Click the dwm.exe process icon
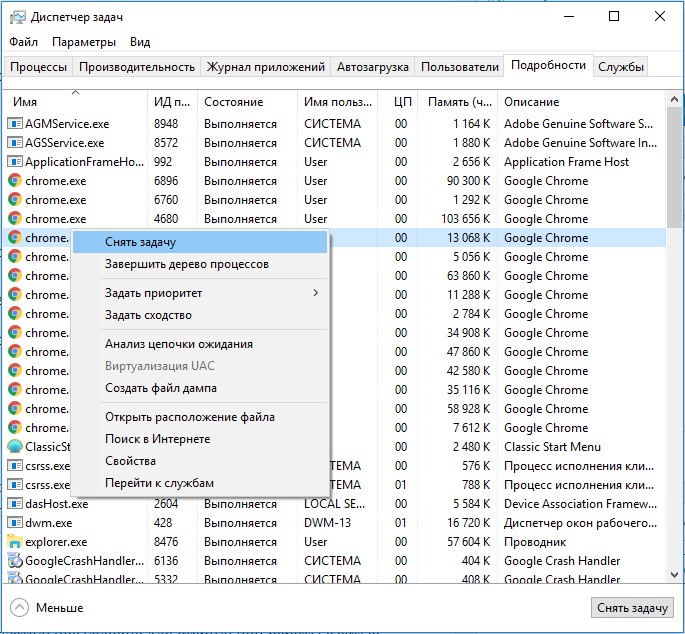 [14, 523]
